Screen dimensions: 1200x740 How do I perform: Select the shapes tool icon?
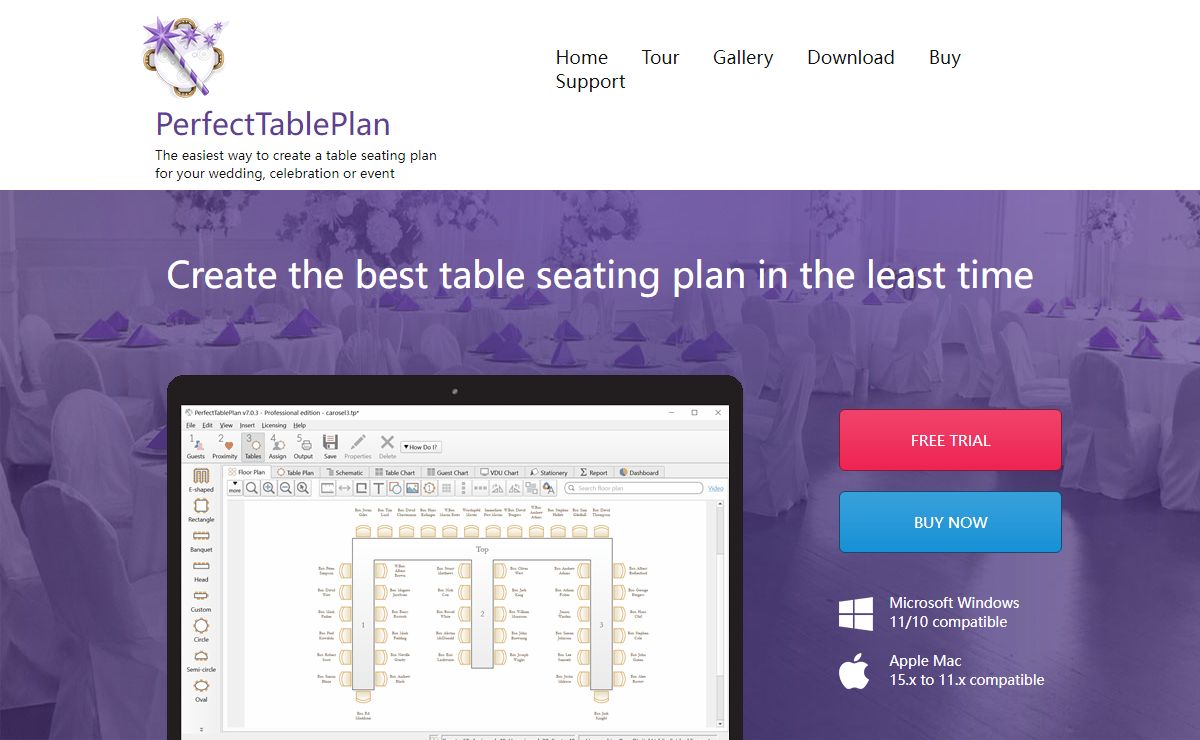tap(394, 488)
